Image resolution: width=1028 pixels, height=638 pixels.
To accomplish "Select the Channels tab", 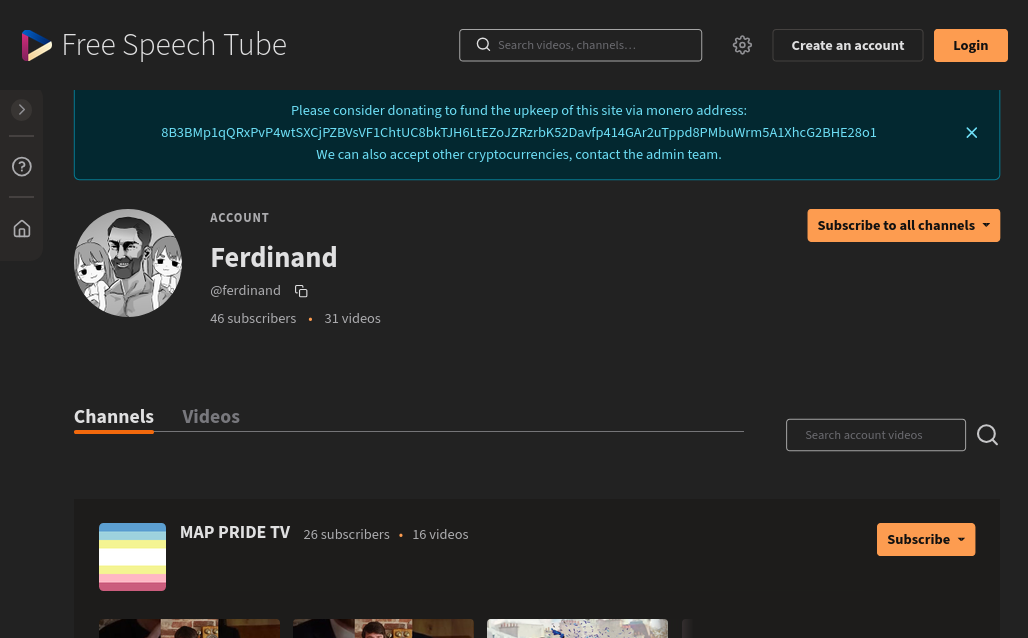I will (x=114, y=416).
